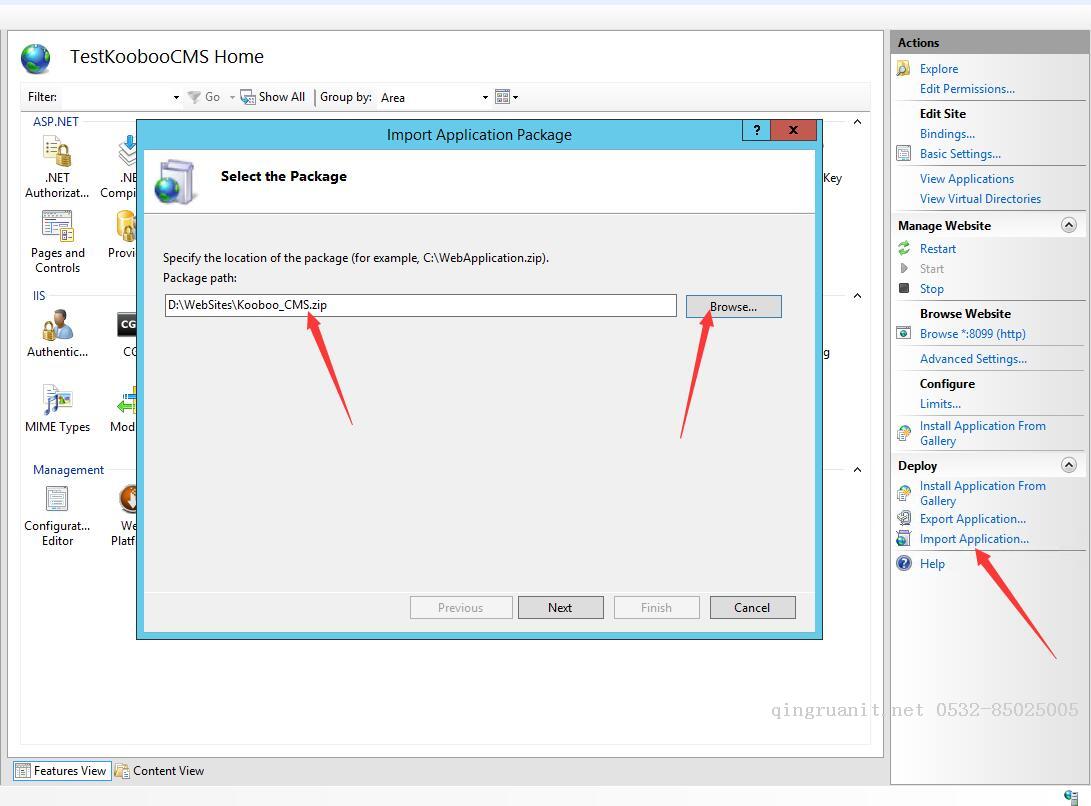The image size is (1091, 806).
Task: Open the Pages and Controls feature icon
Action: pyautogui.click(x=57, y=226)
